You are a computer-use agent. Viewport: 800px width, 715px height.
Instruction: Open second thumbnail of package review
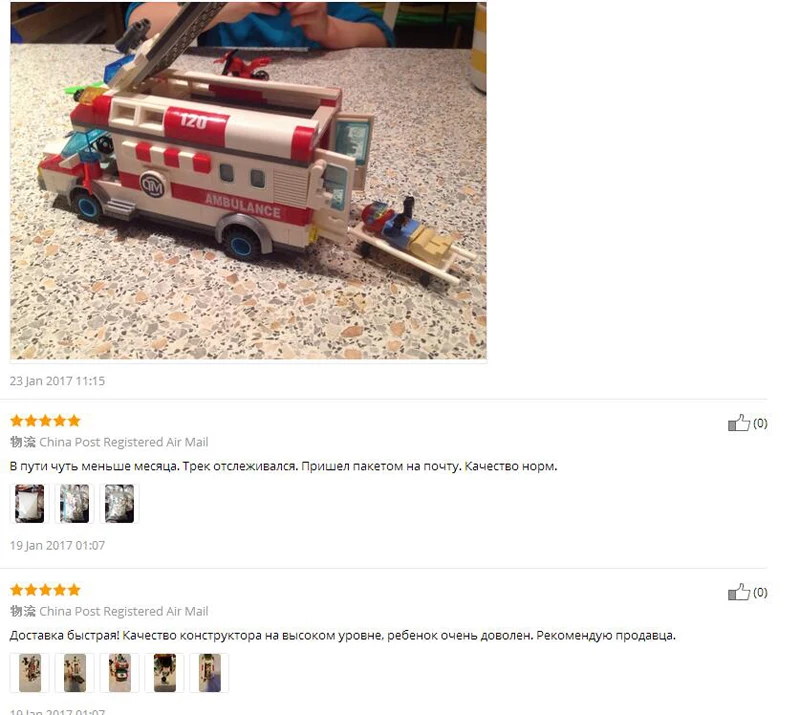pyautogui.click(x=74, y=504)
